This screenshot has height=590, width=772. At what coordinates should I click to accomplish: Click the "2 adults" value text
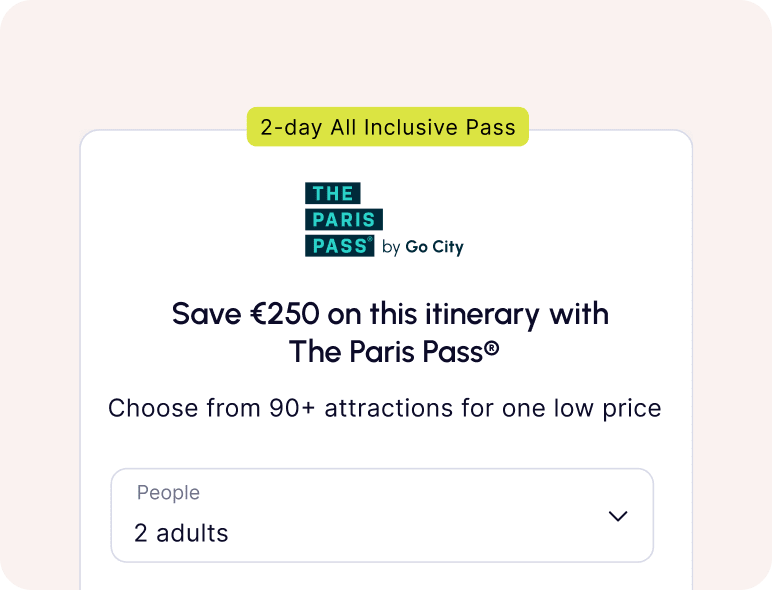tap(181, 533)
